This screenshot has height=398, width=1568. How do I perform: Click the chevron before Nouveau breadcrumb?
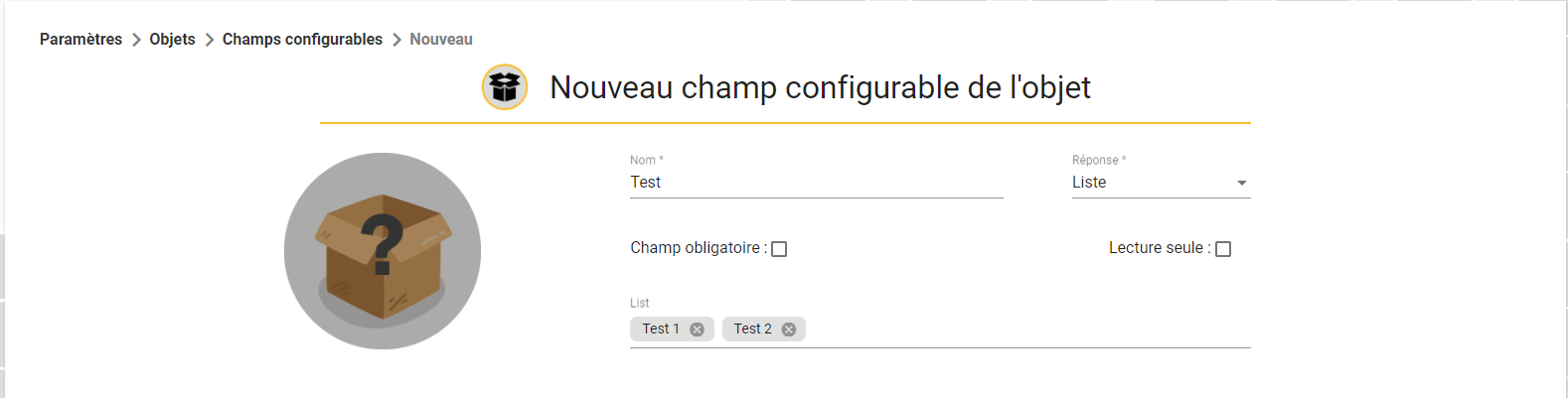396,40
